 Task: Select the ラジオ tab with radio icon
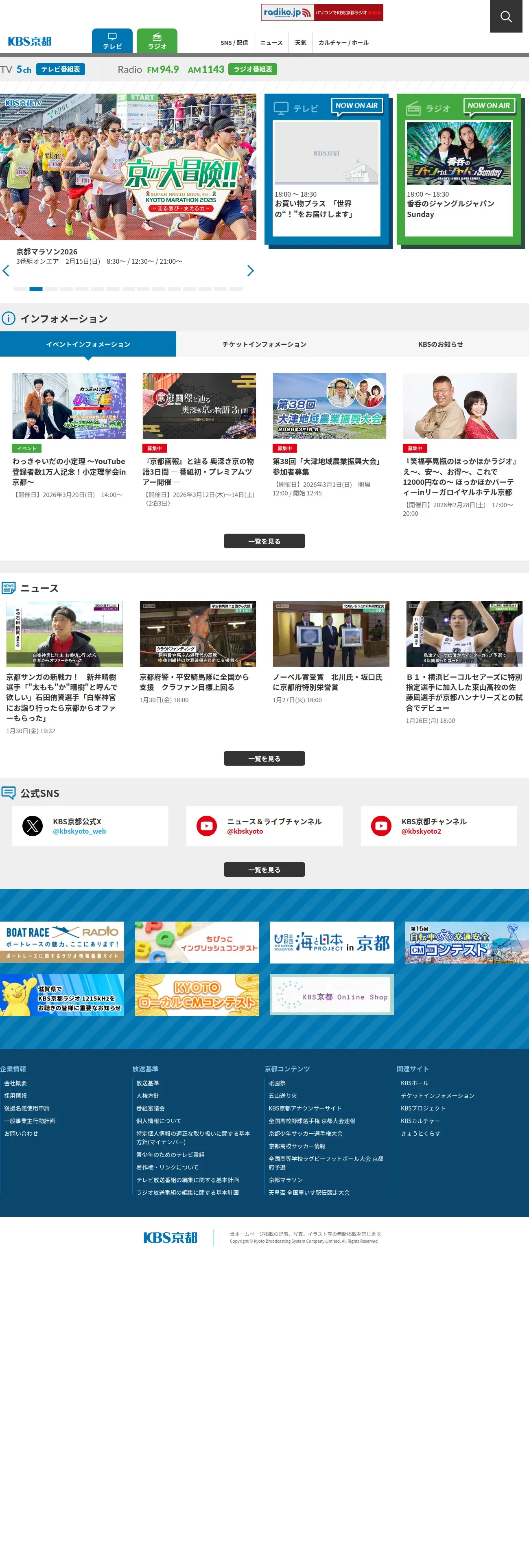[x=157, y=41]
